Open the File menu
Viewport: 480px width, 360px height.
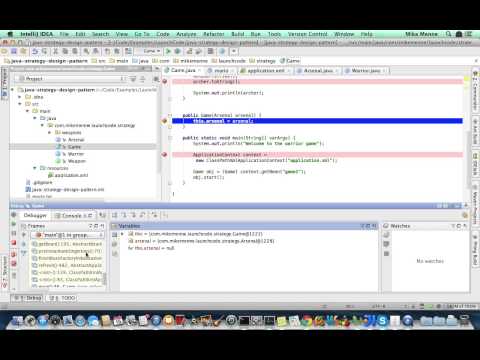pyautogui.click(x=64, y=34)
